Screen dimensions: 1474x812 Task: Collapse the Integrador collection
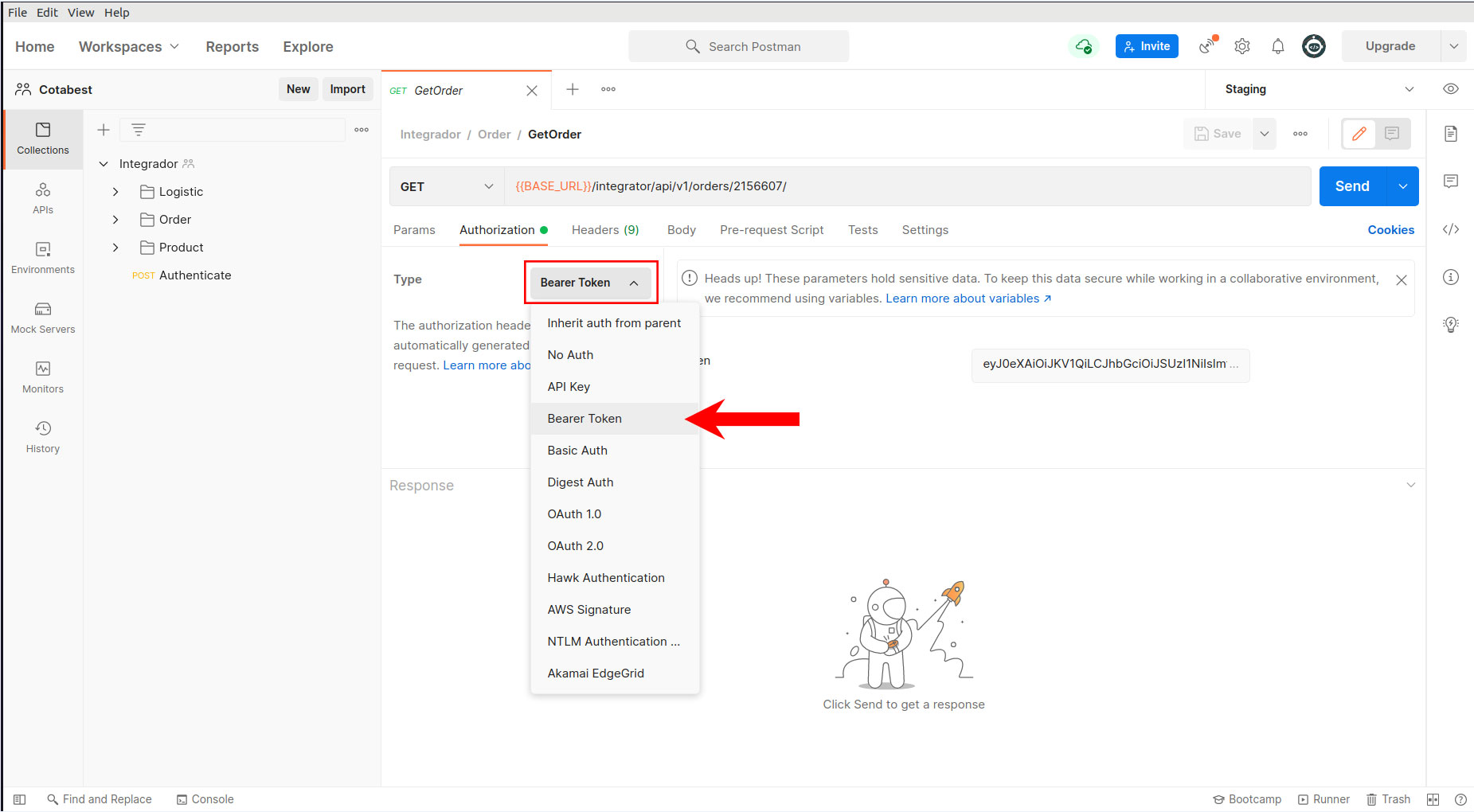tap(104, 164)
